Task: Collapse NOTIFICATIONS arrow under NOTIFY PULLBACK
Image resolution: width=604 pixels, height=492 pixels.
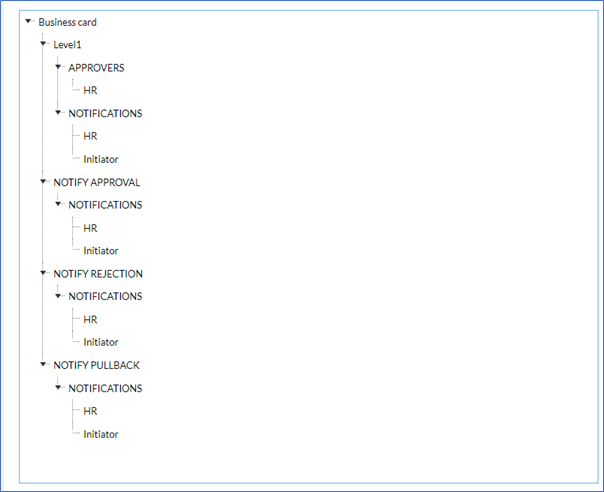Action: (58, 388)
